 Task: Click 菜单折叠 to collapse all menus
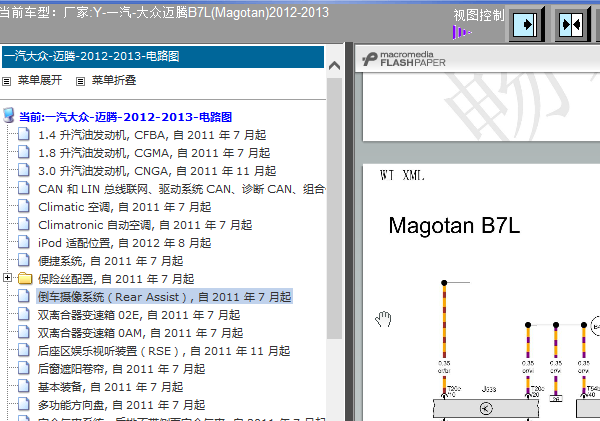(114, 80)
